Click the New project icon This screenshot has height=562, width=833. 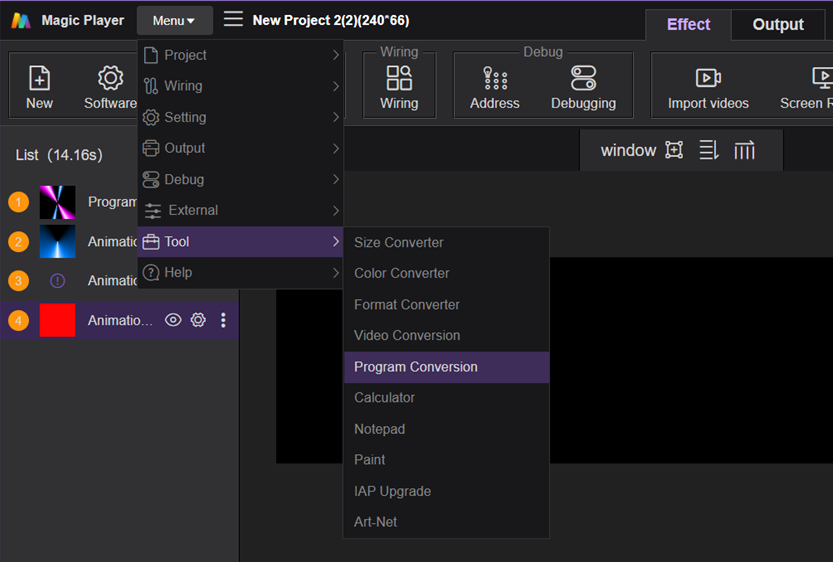coord(39,79)
